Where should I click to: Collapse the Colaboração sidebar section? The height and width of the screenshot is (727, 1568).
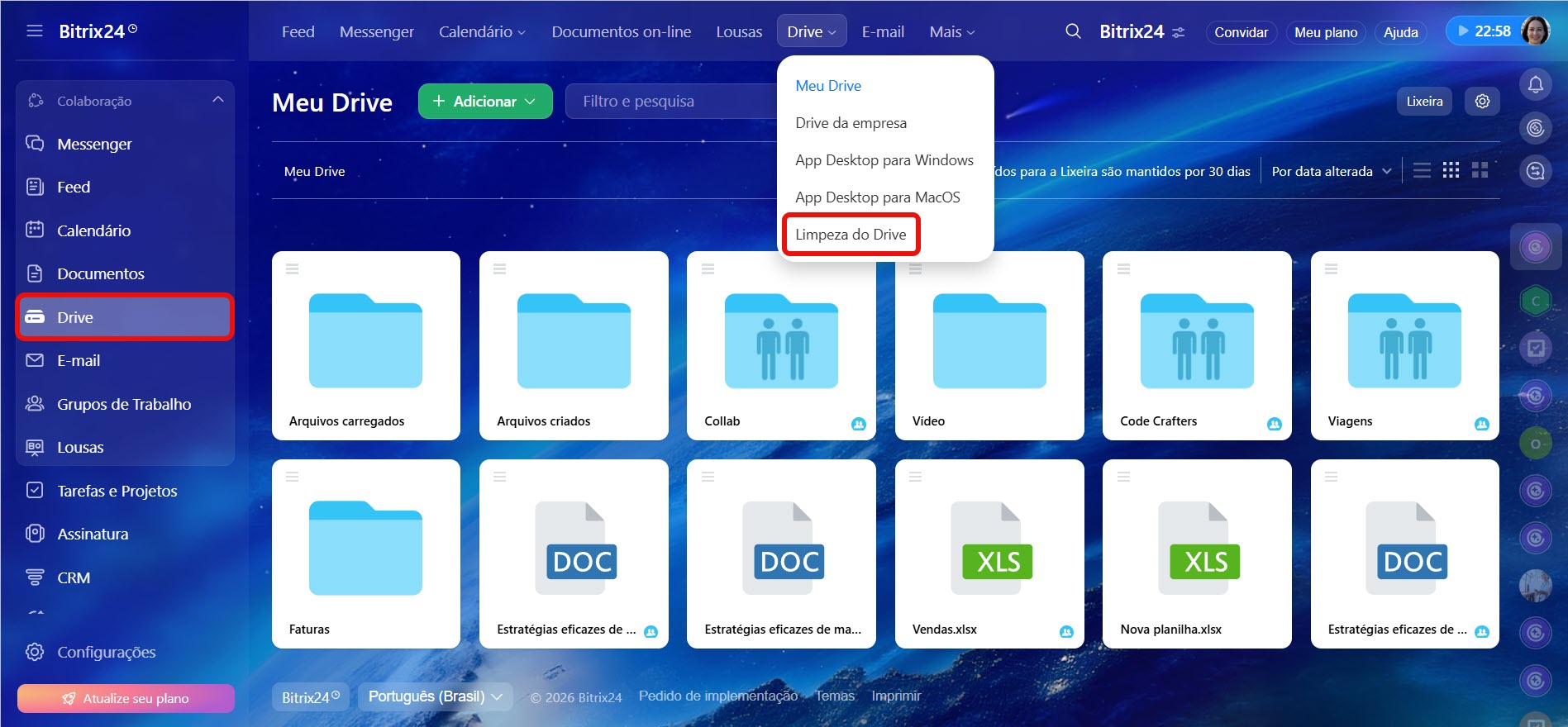tap(217, 100)
